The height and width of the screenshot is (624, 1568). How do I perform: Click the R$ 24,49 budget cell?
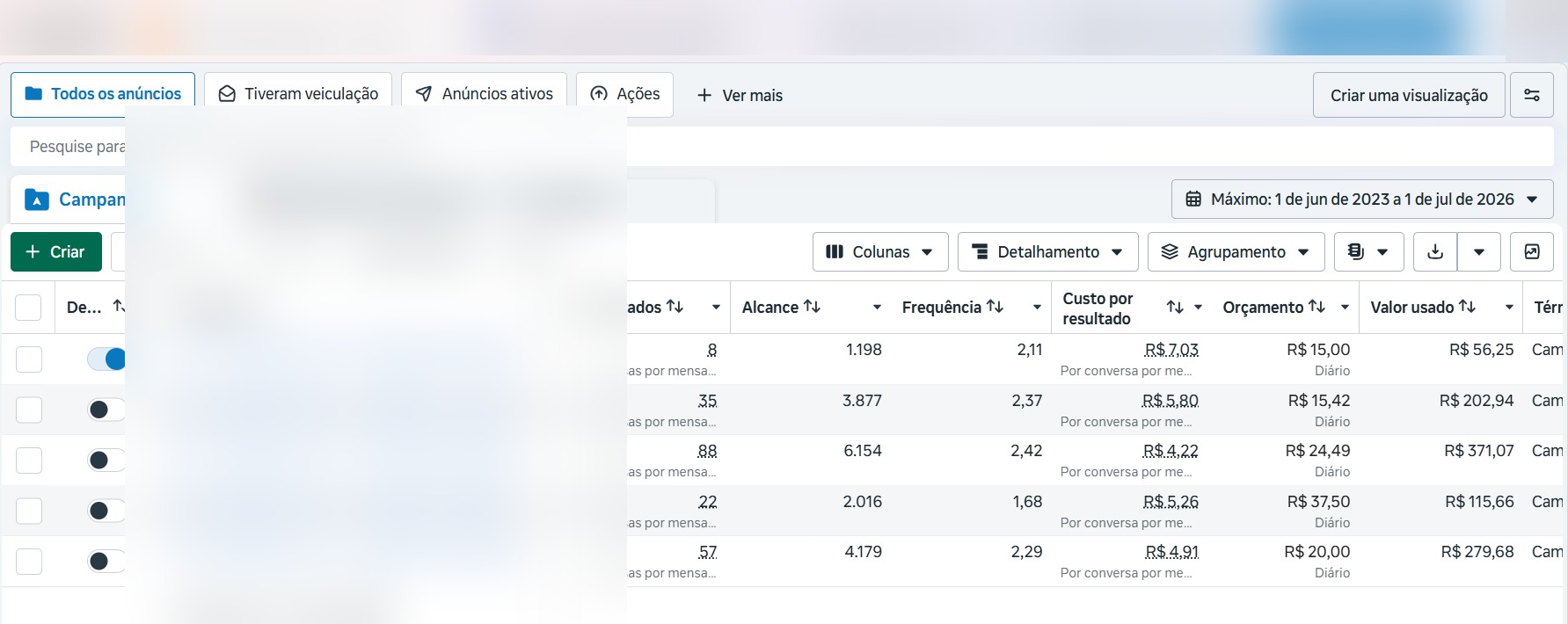pos(1317,451)
